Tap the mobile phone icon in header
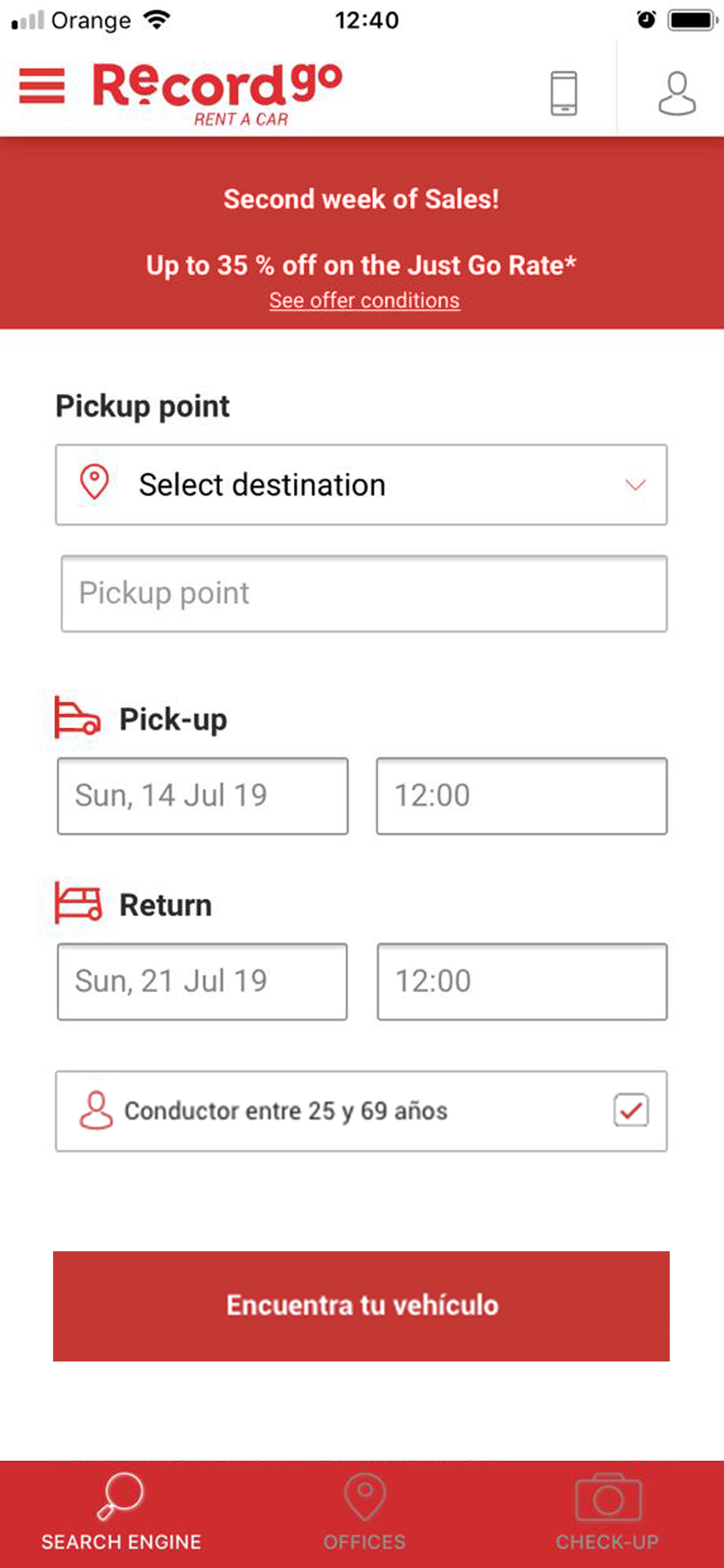 pyautogui.click(x=563, y=93)
